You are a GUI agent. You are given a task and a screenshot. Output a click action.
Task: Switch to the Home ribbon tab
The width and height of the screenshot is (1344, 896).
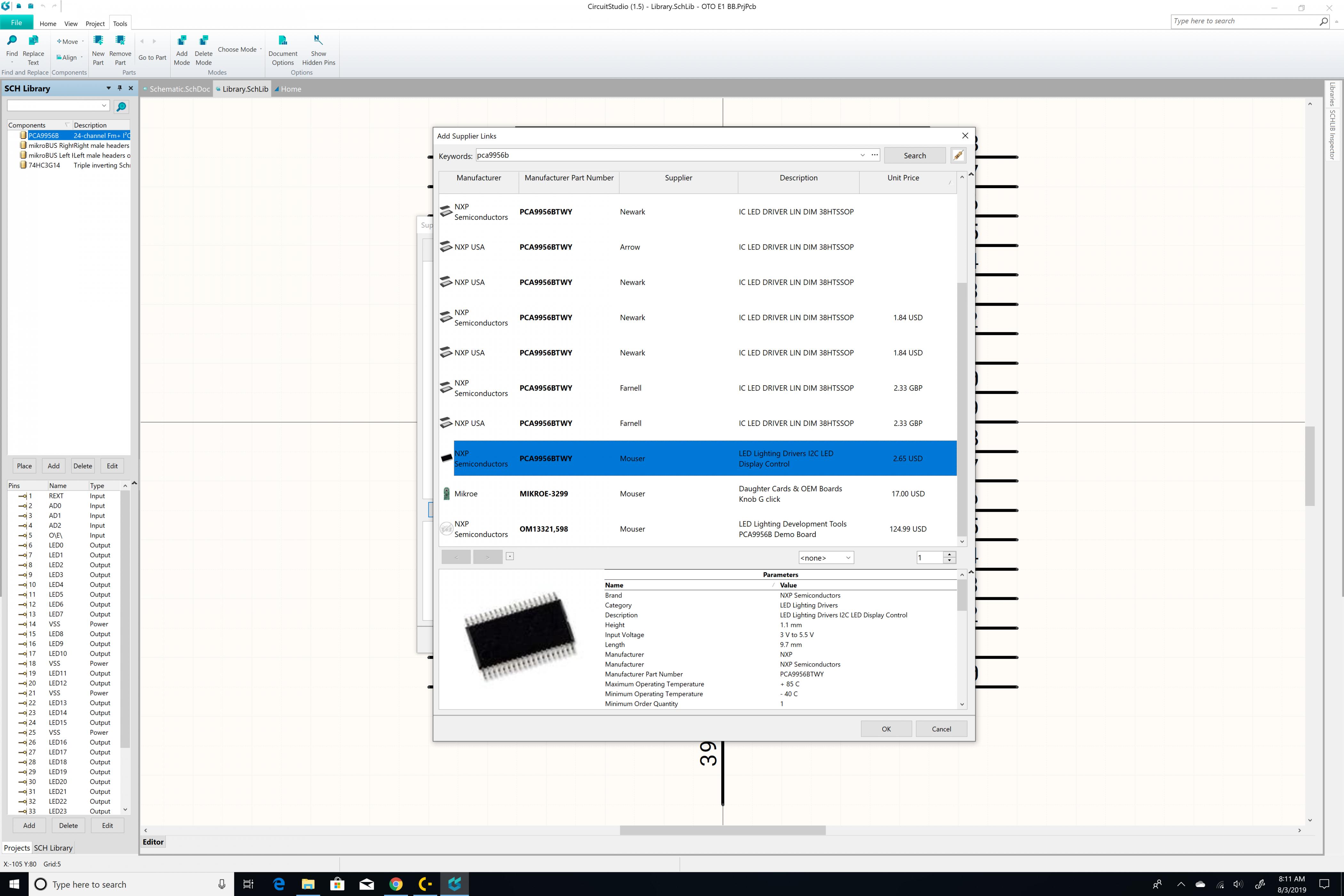point(48,23)
